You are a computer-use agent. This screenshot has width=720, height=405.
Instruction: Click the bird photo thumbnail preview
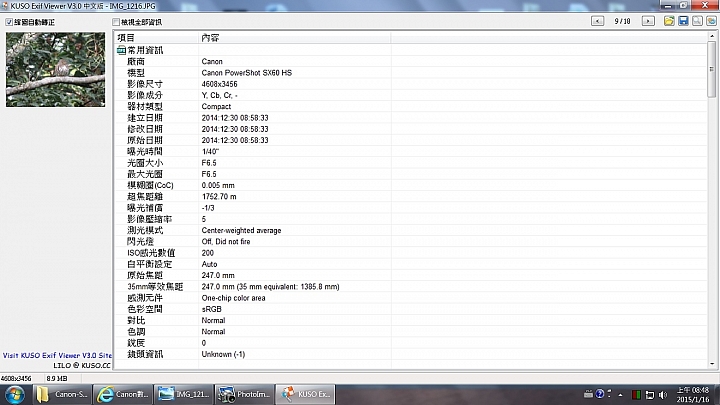click(56, 69)
